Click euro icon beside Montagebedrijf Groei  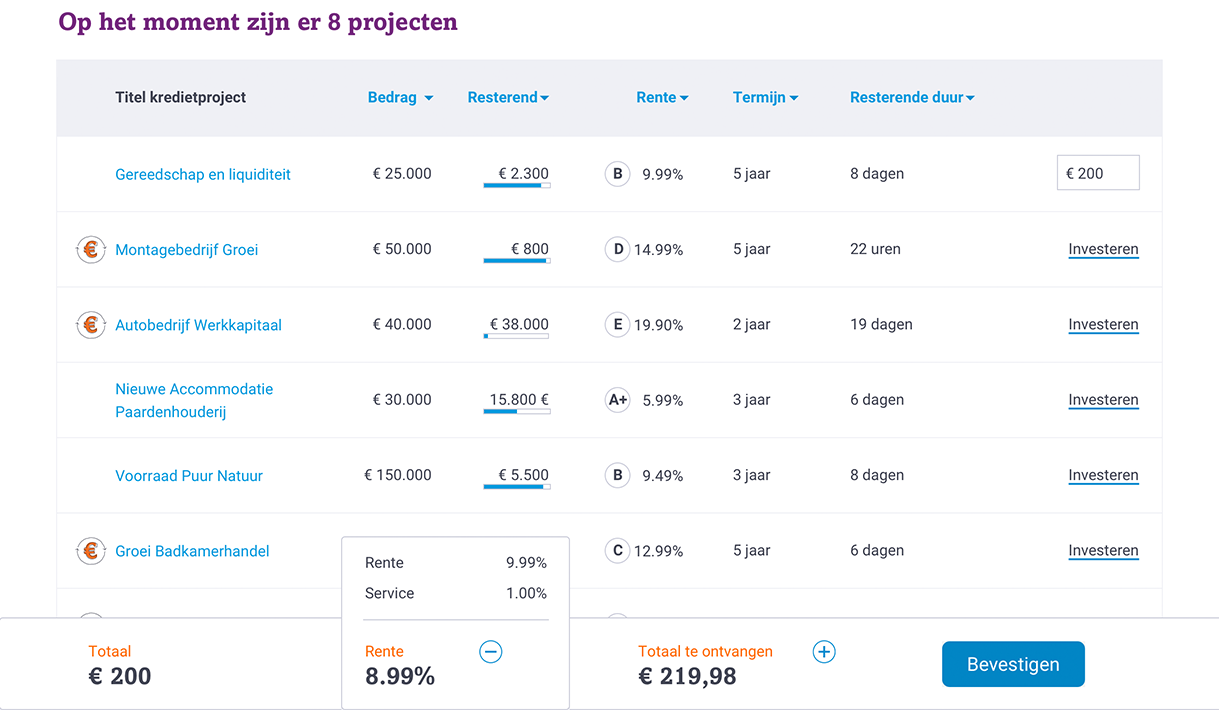[x=91, y=250]
